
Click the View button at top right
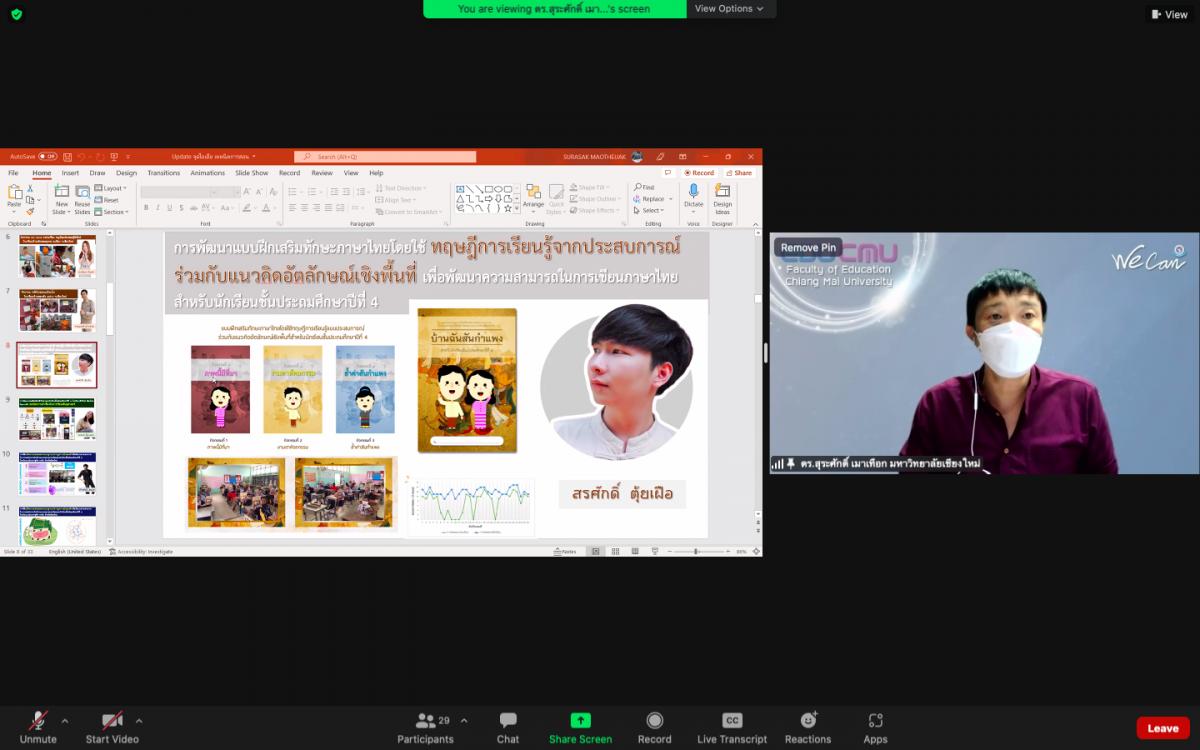click(x=1169, y=14)
